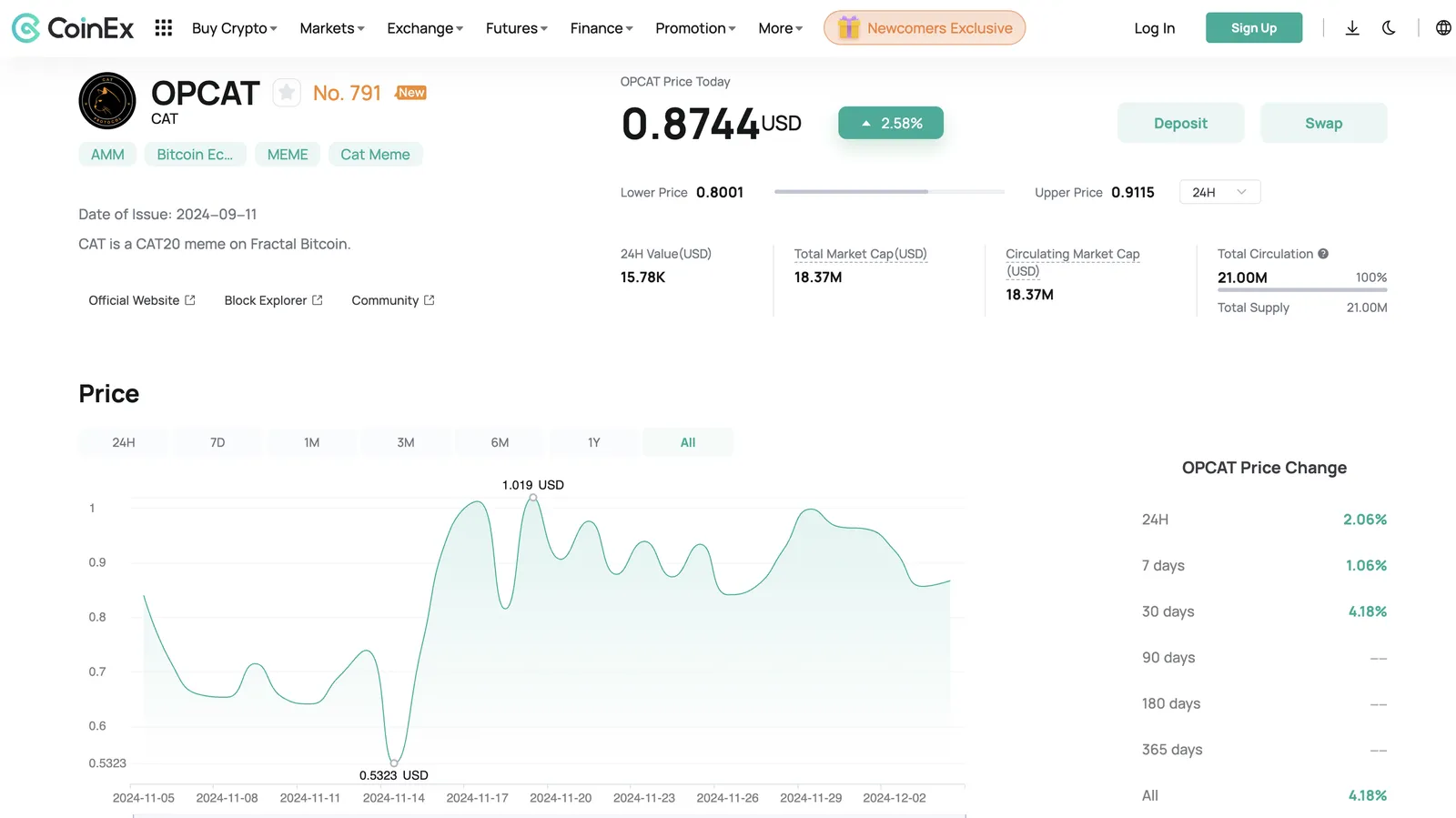Select the 24H chart tab
Image resolution: width=1456 pixels, height=818 pixels.
124,442
